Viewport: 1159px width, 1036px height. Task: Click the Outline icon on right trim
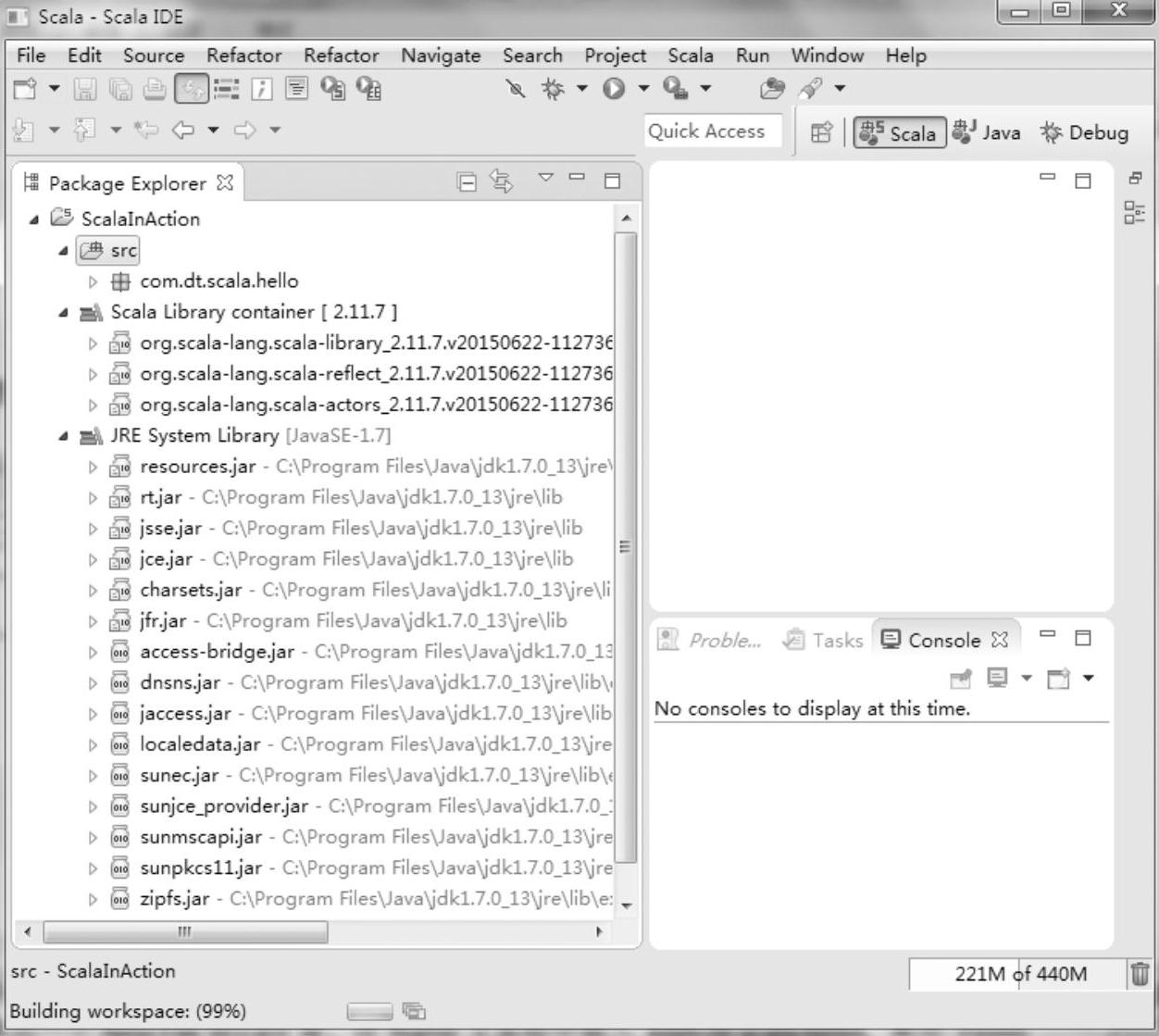tap(1134, 212)
